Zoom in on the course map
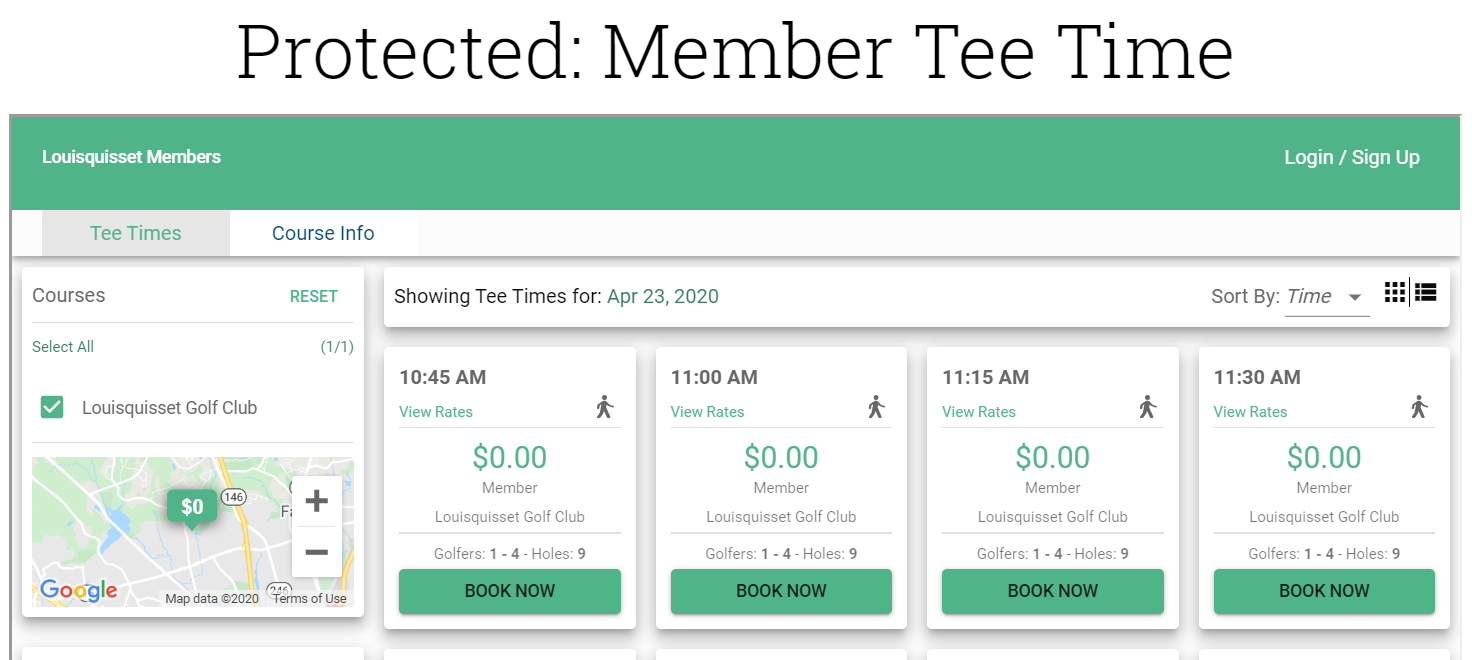This screenshot has height=660, width=1472. (316, 501)
